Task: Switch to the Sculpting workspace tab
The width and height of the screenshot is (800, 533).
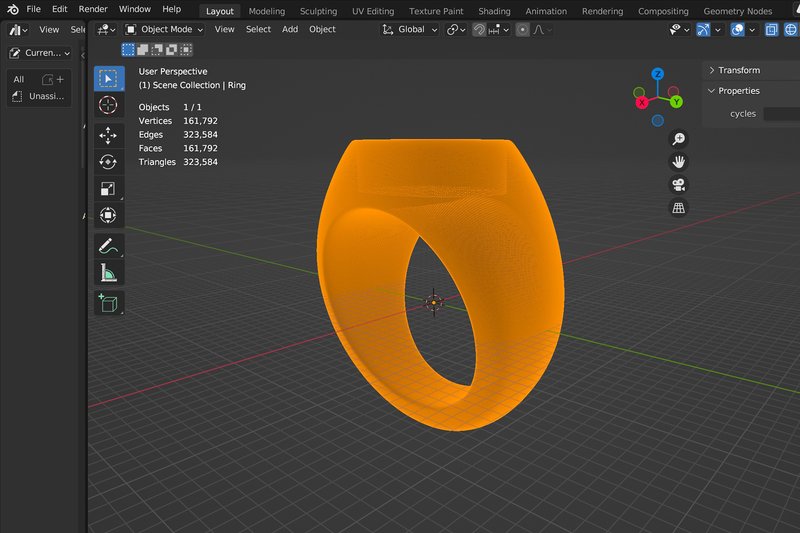Action: (x=318, y=11)
